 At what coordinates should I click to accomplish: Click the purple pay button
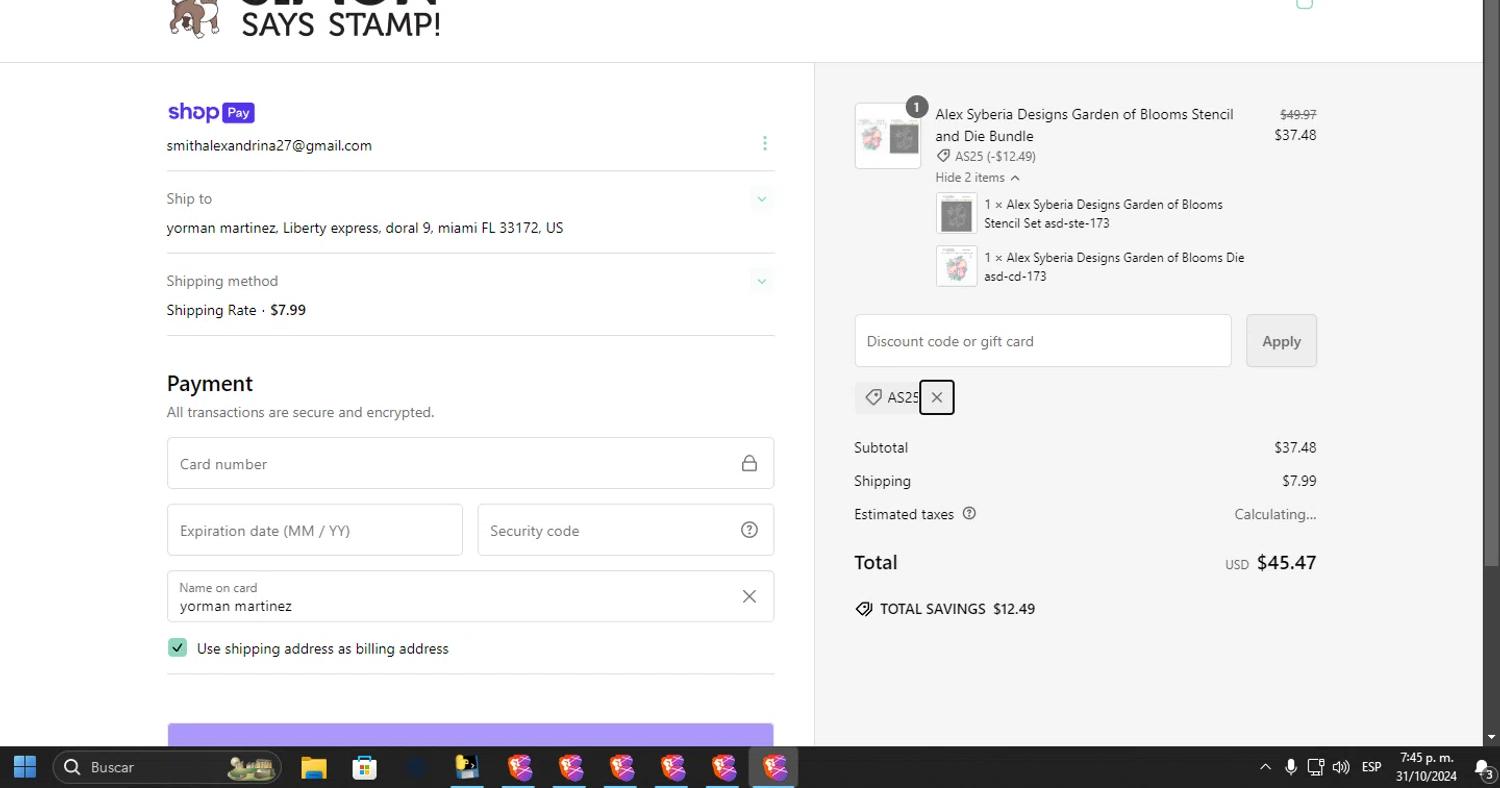point(470,734)
